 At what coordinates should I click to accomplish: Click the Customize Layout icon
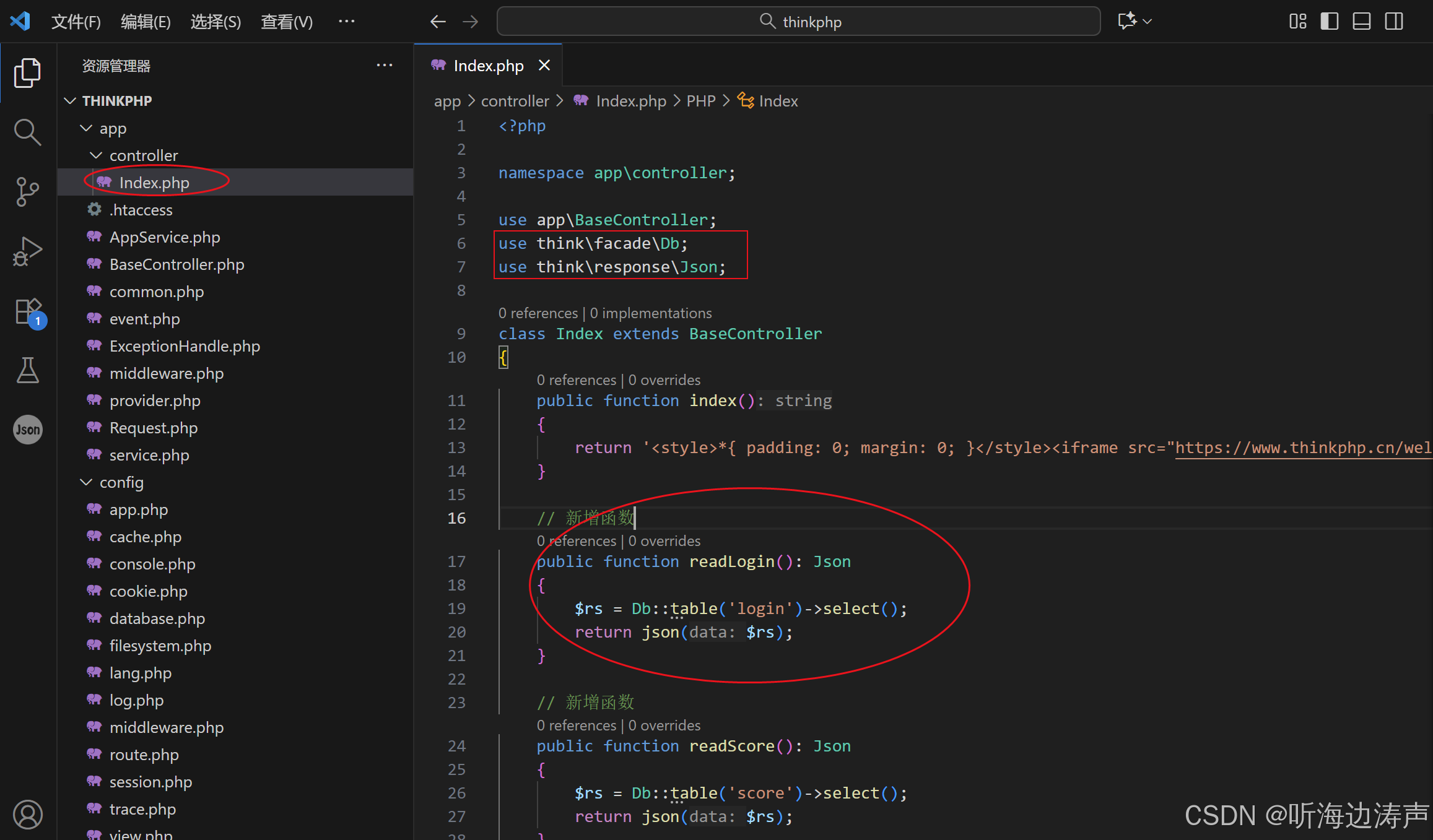(x=1298, y=20)
